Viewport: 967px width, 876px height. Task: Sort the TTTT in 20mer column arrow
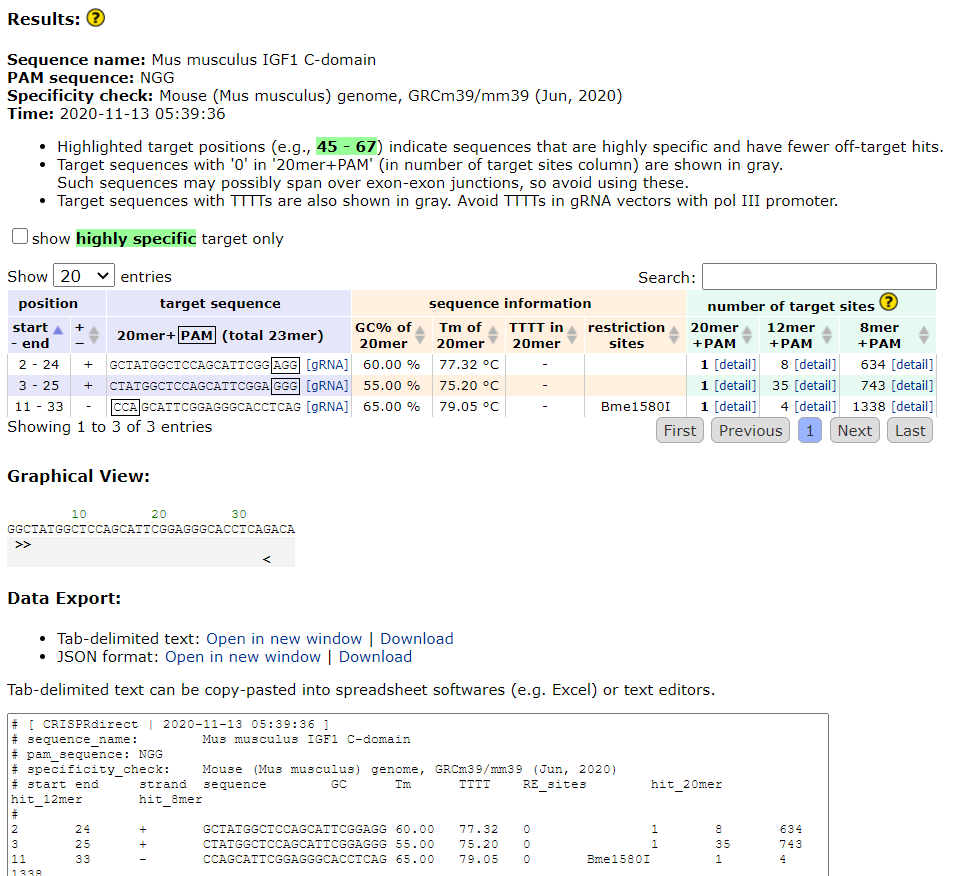pos(571,331)
